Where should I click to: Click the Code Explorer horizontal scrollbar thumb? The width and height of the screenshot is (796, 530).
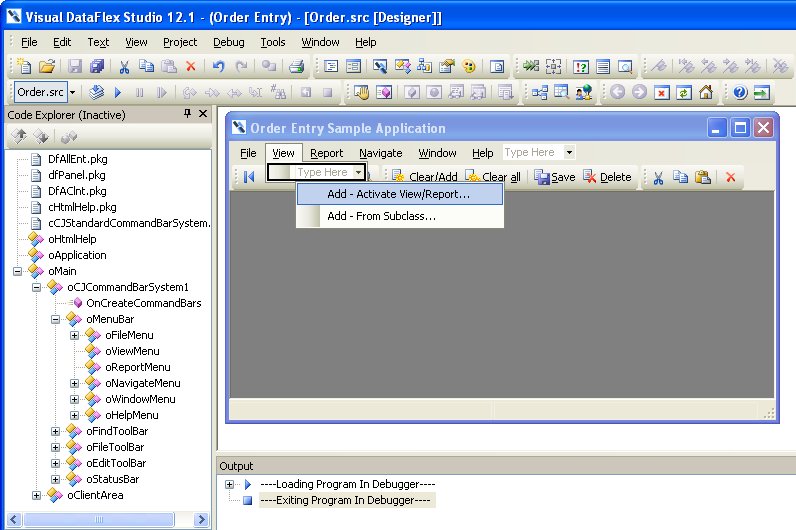99,519
